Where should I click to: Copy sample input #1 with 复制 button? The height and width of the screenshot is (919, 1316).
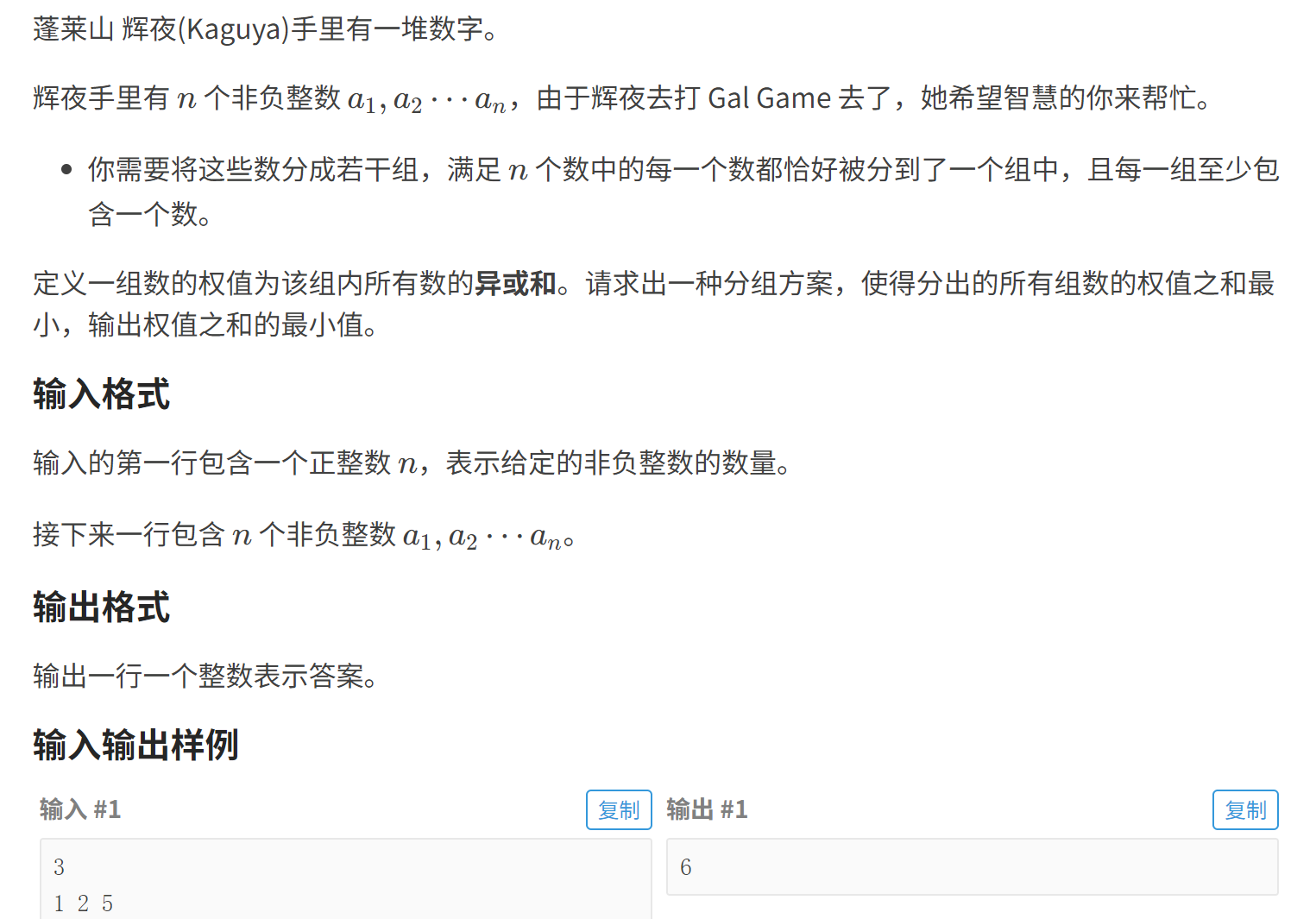click(619, 809)
